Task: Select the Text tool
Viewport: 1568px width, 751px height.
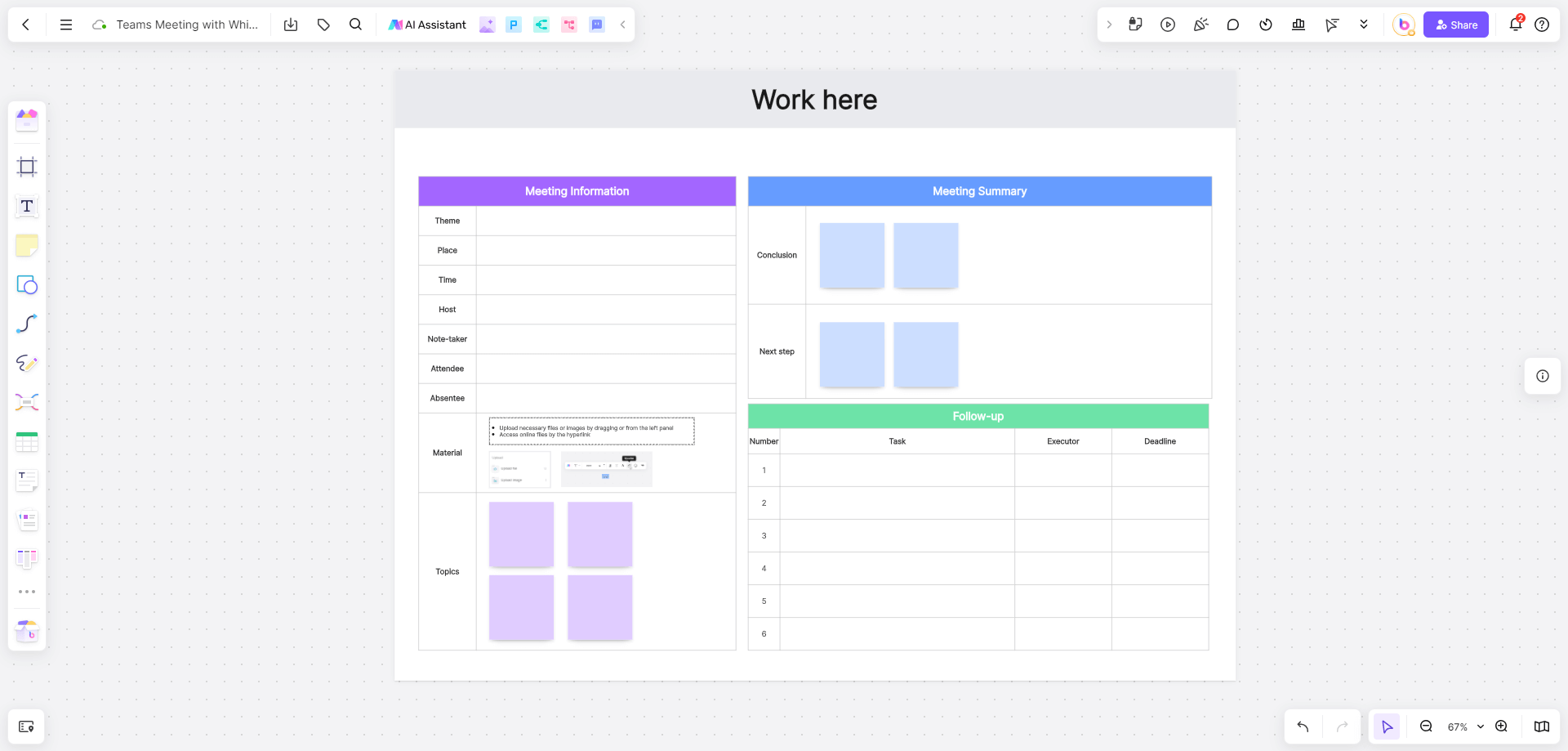Action: [x=27, y=206]
